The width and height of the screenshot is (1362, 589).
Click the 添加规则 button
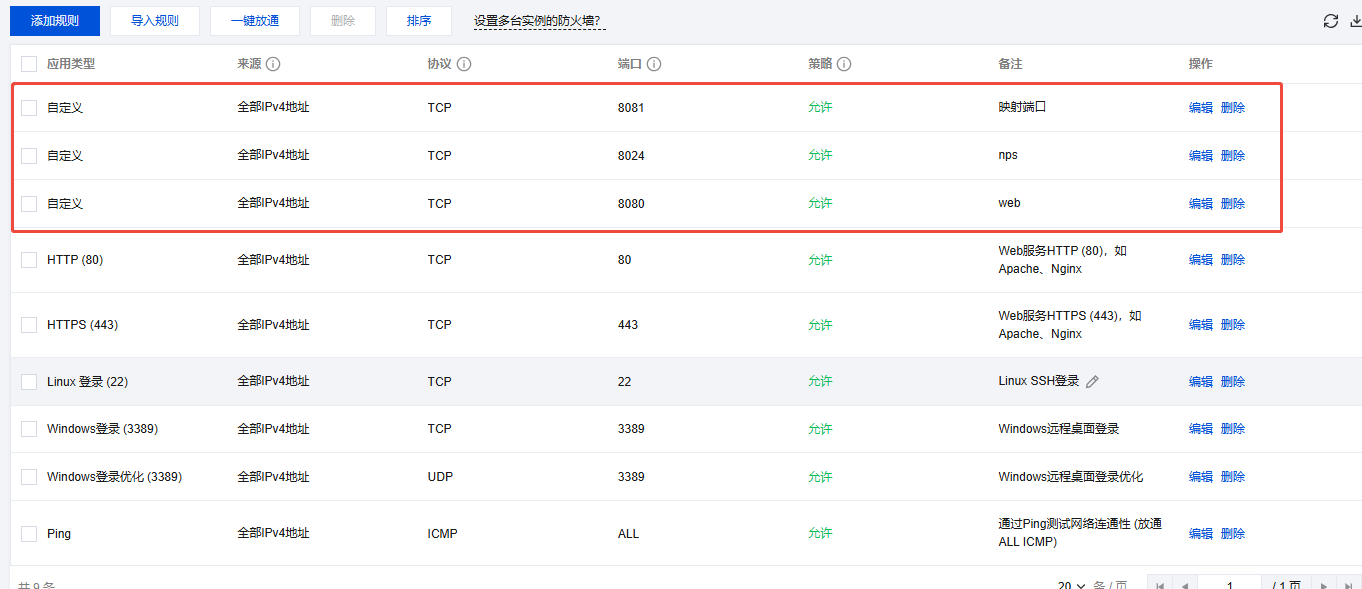(x=54, y=21)
